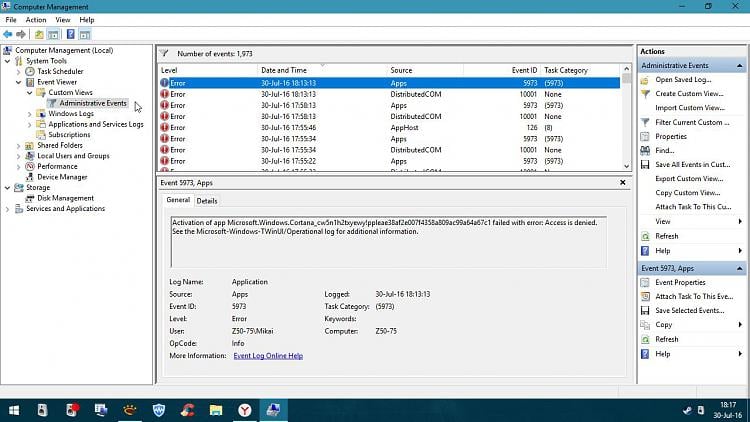Click Show/Hide Action Pane toolbar icon
750x422 pixels.
85,34
